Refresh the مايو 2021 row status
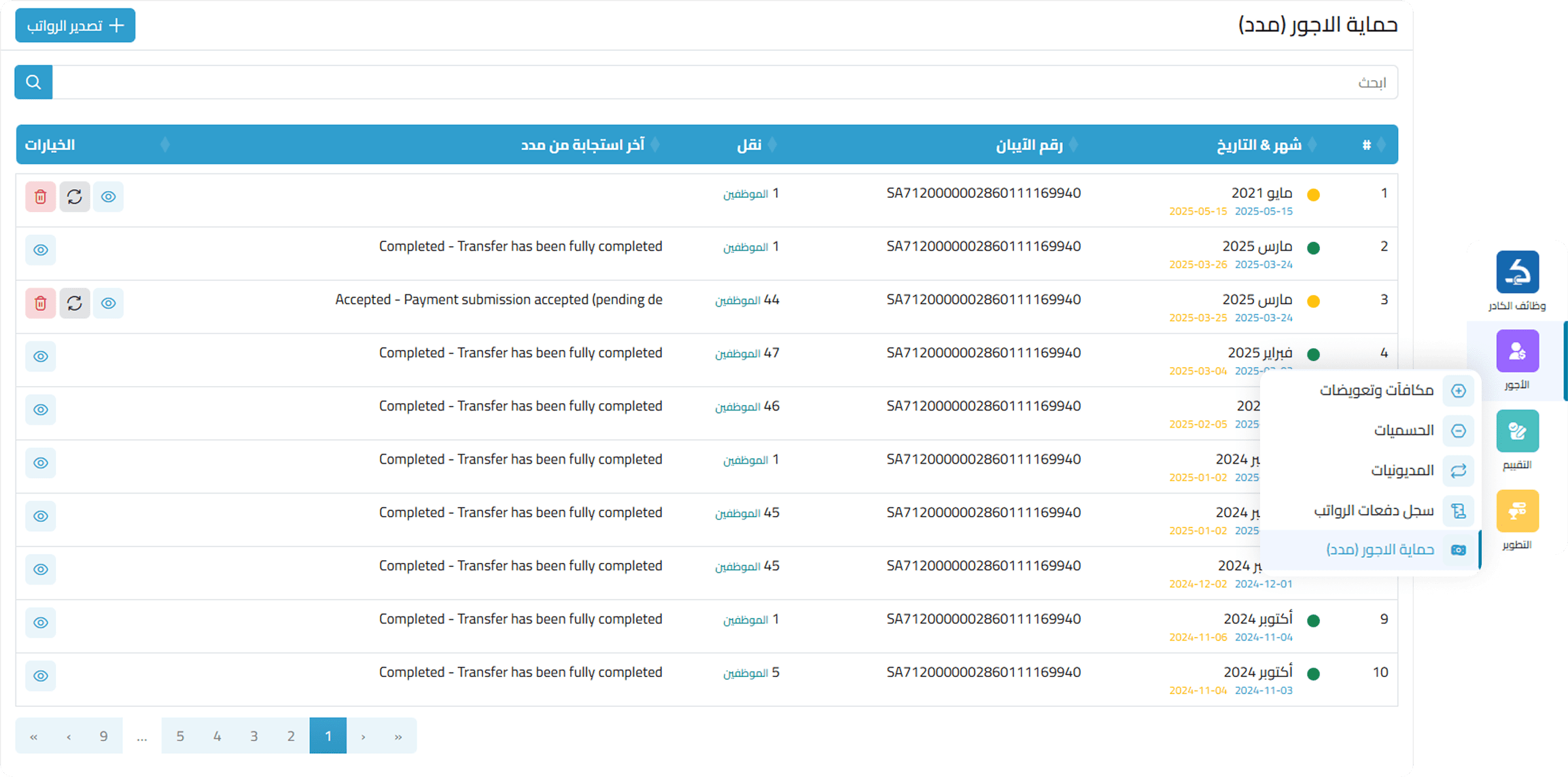The image size is (1568, 777). coord(75,197)
